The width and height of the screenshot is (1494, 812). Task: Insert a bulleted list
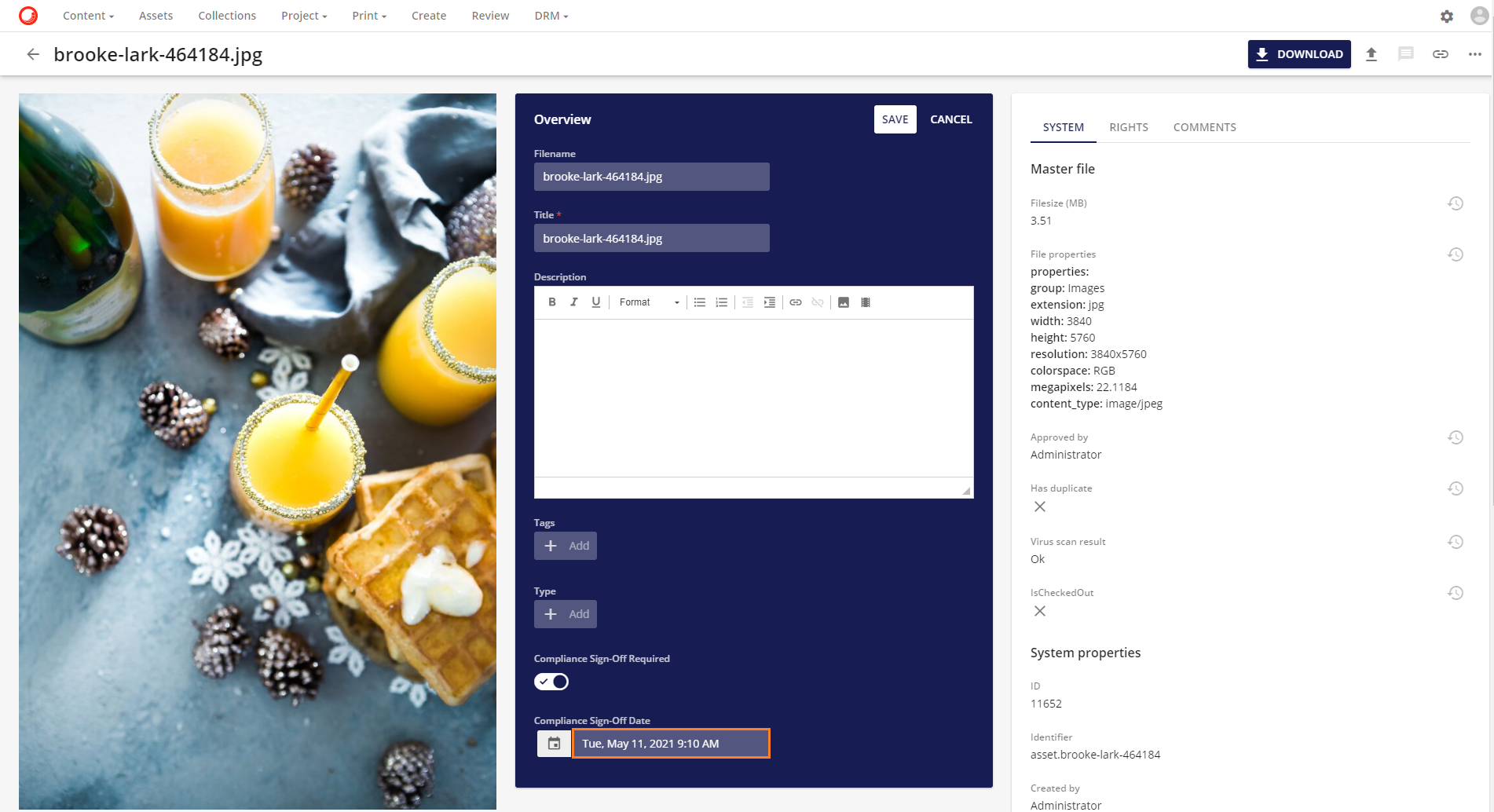(x=700, y=302)
